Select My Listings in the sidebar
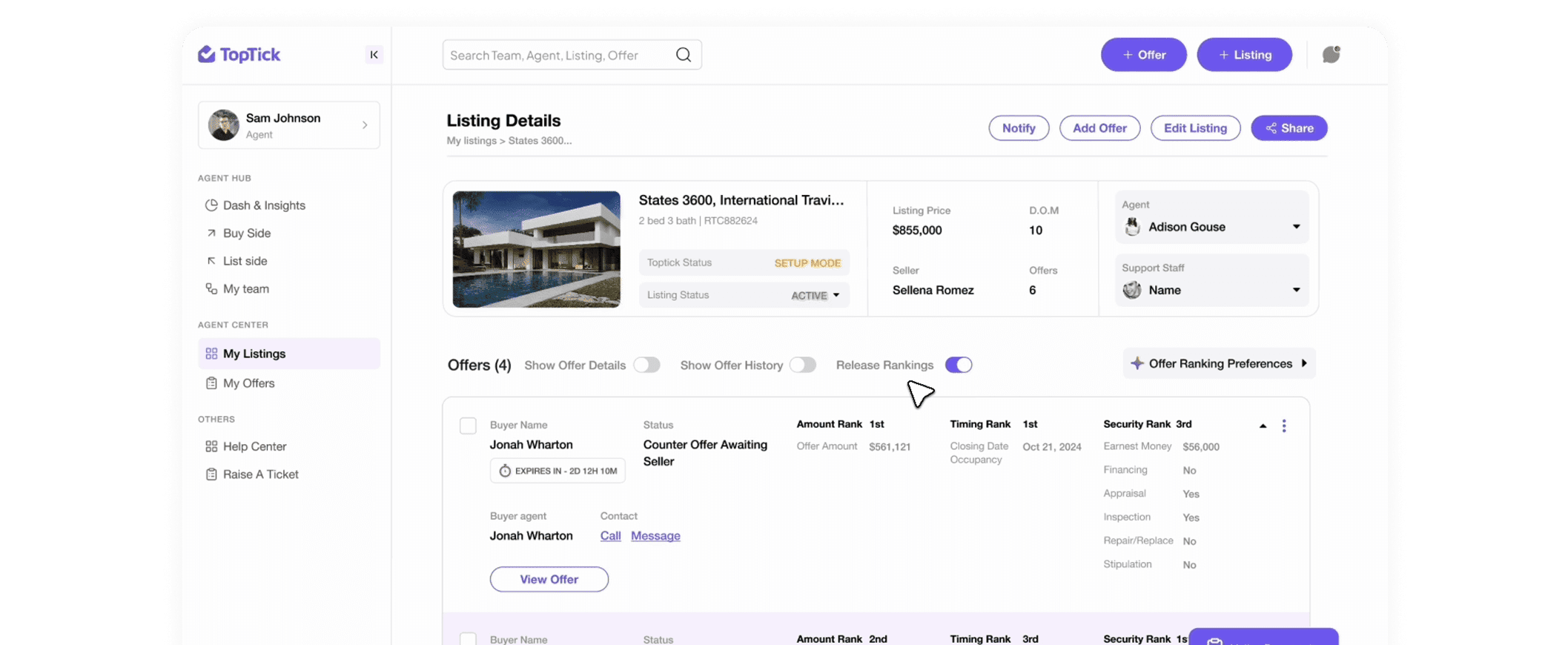This screenshot has height=645, width=1568. (x=288, y=354)
